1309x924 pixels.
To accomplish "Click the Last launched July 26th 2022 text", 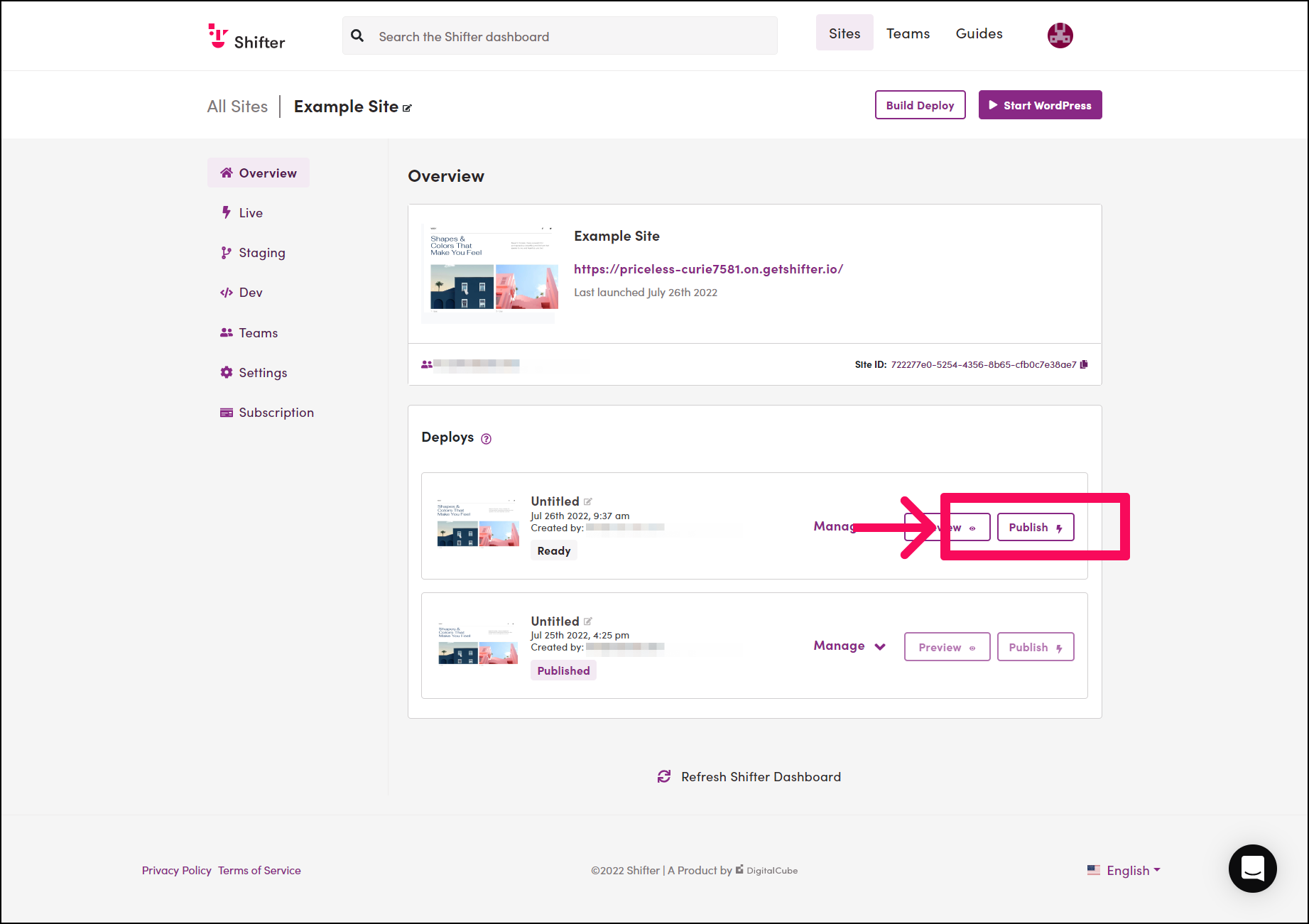I will tap(646, 293).
